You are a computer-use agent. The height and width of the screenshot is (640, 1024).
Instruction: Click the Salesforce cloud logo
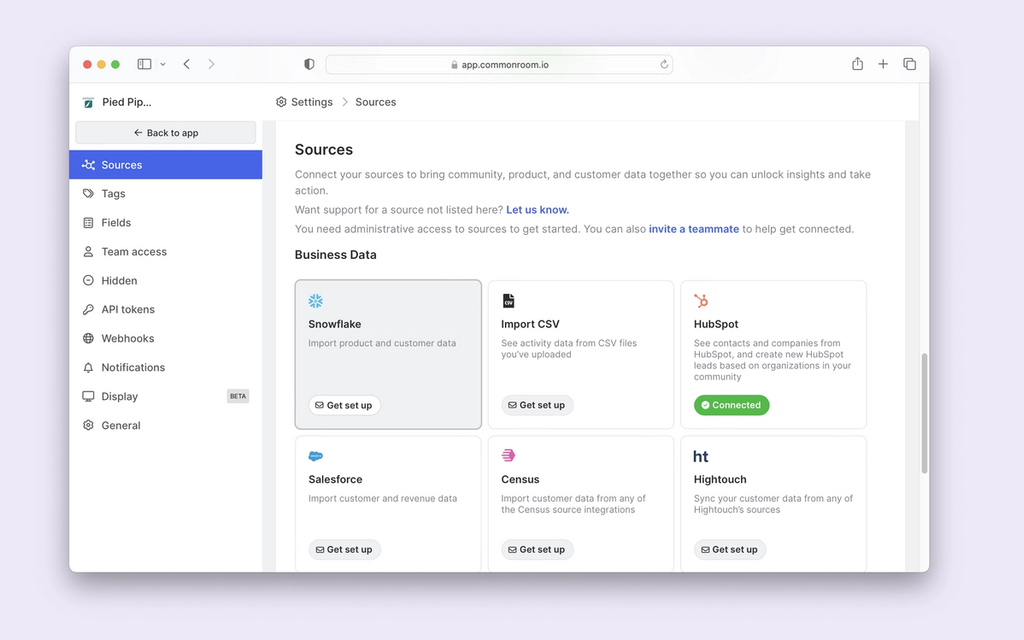tap(318, 455)
